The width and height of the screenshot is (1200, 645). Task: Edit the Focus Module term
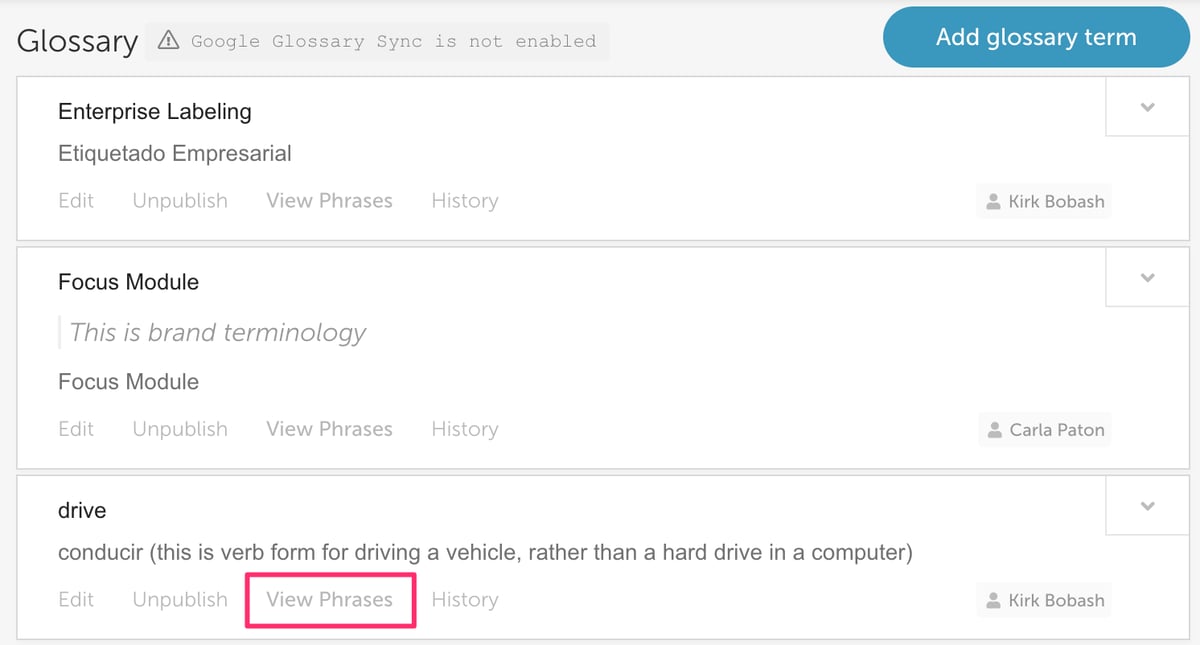[76, 429]
